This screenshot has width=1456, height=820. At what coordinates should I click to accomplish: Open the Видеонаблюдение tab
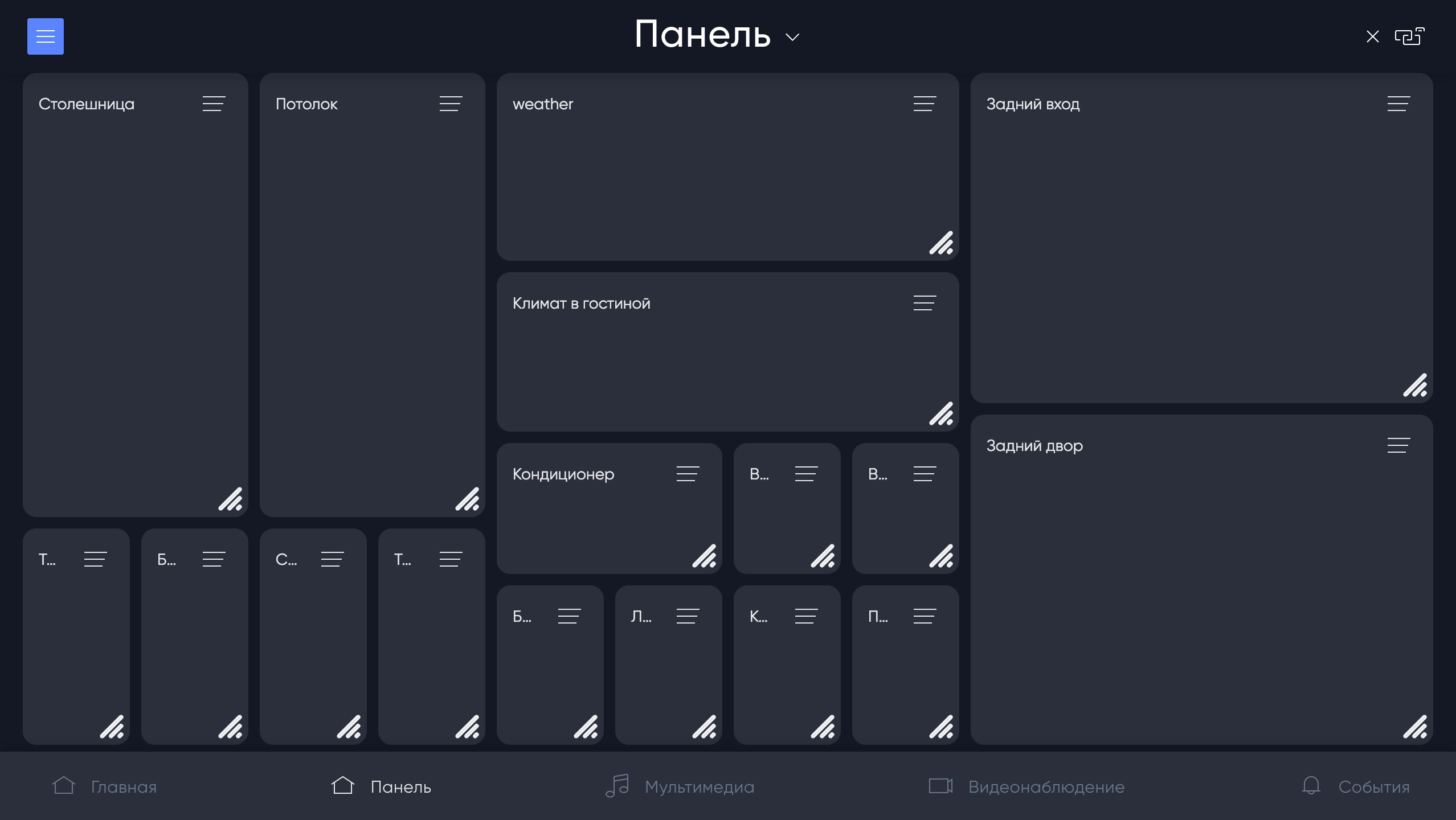1026,786
